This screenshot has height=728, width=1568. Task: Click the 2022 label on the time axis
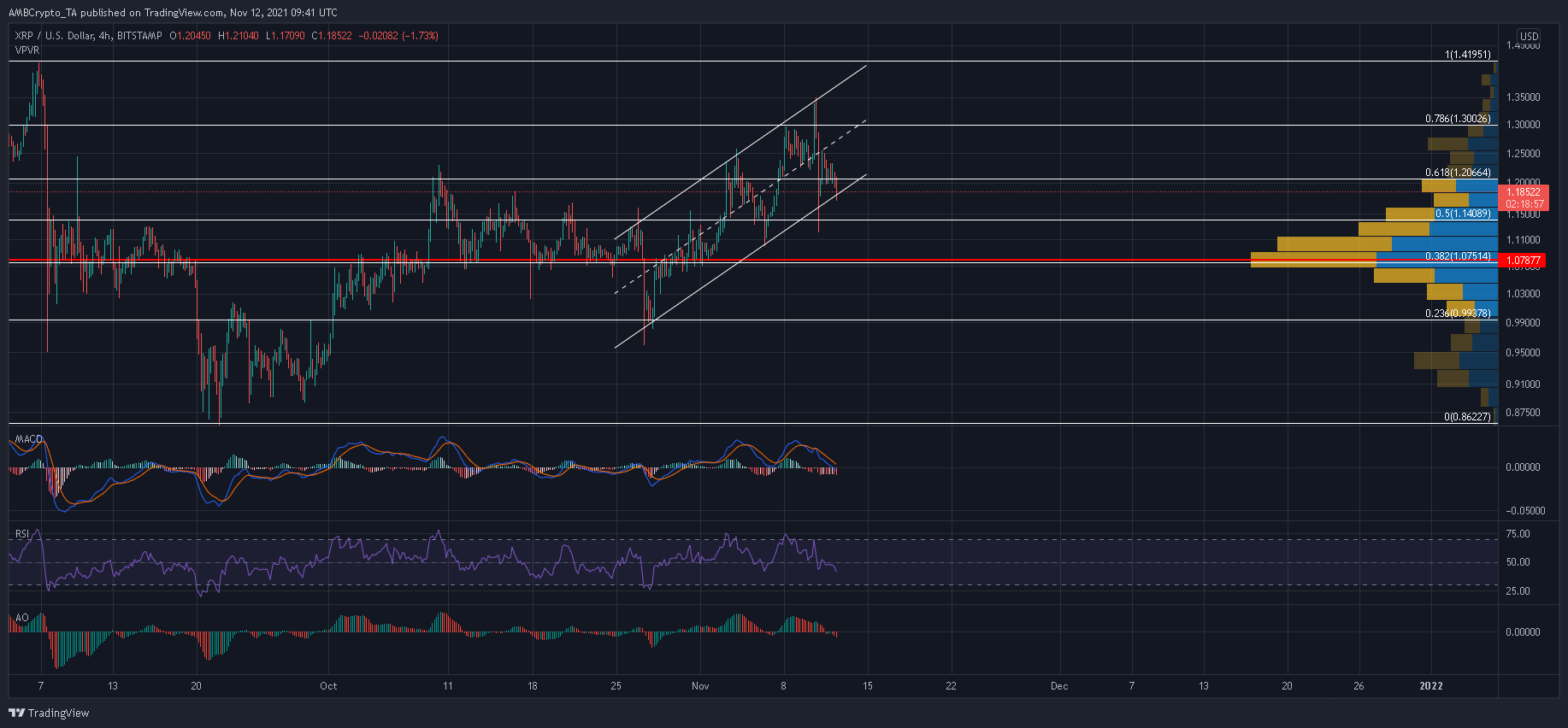[x=1431, y=686]
